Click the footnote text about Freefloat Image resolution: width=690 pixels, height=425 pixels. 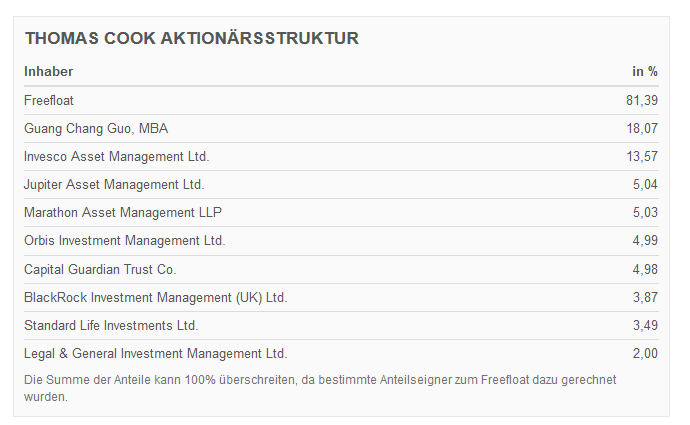320,388
